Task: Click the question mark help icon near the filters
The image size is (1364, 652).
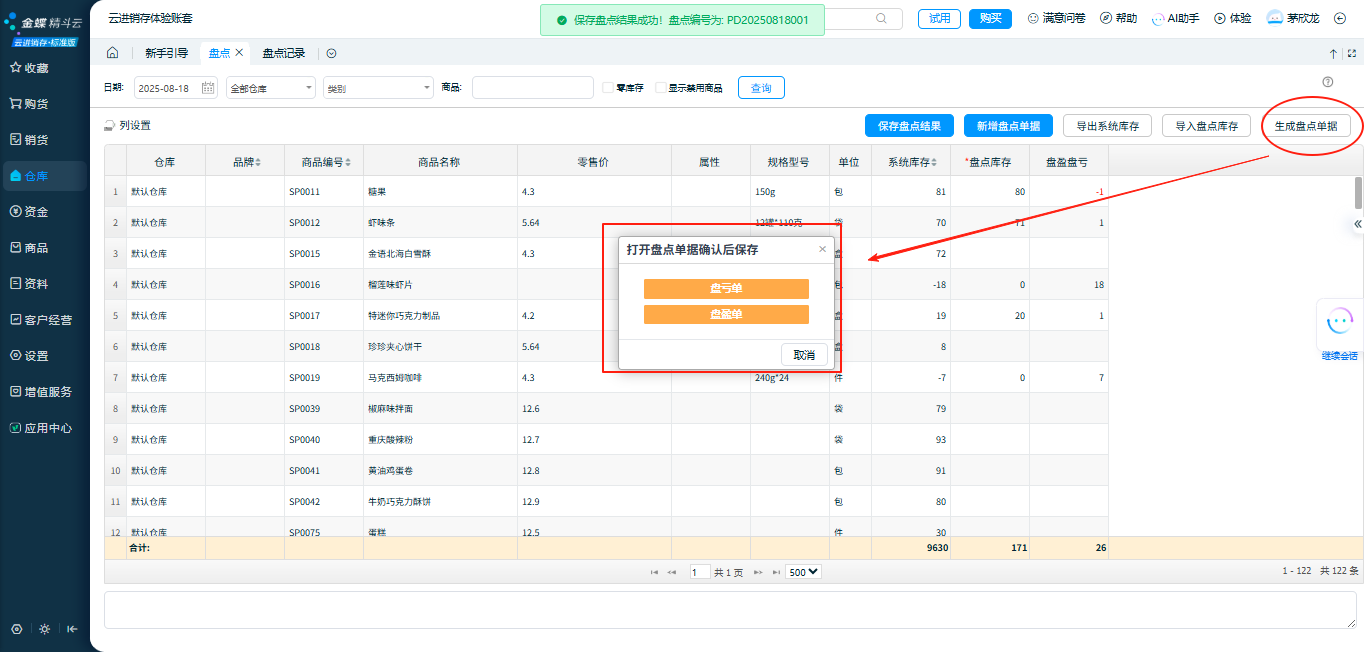Action: pyautogui.click(x=1328, y=82)
